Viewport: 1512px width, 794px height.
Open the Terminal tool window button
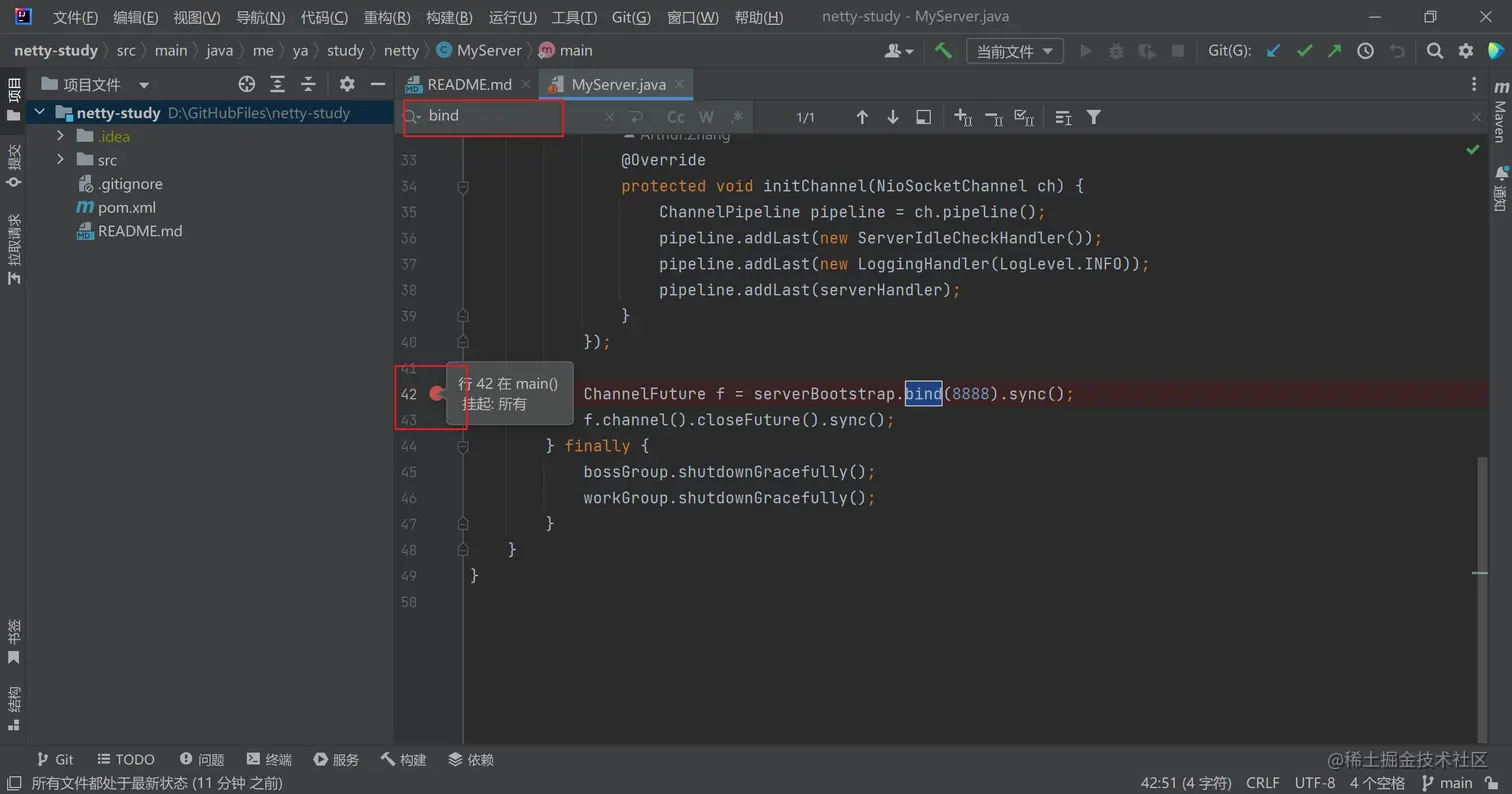[x=269, y=760]
